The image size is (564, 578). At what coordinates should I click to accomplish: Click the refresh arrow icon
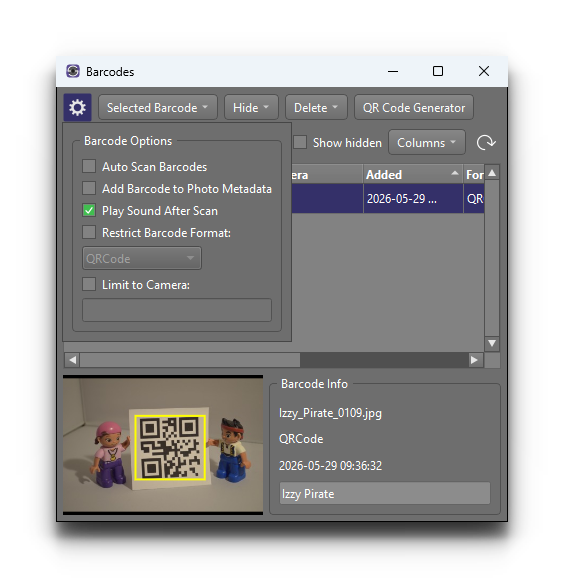[486, 143]
